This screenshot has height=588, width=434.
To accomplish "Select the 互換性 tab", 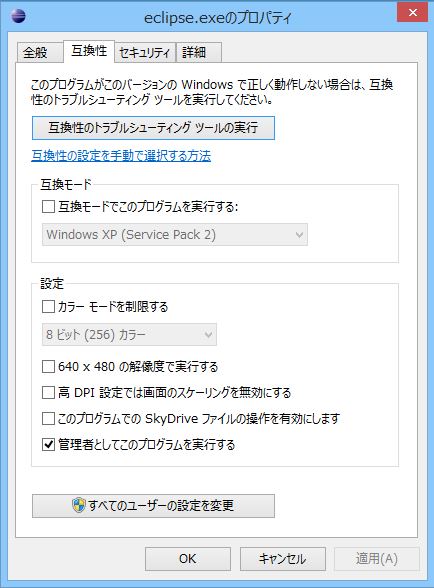I will coord(89,51).
